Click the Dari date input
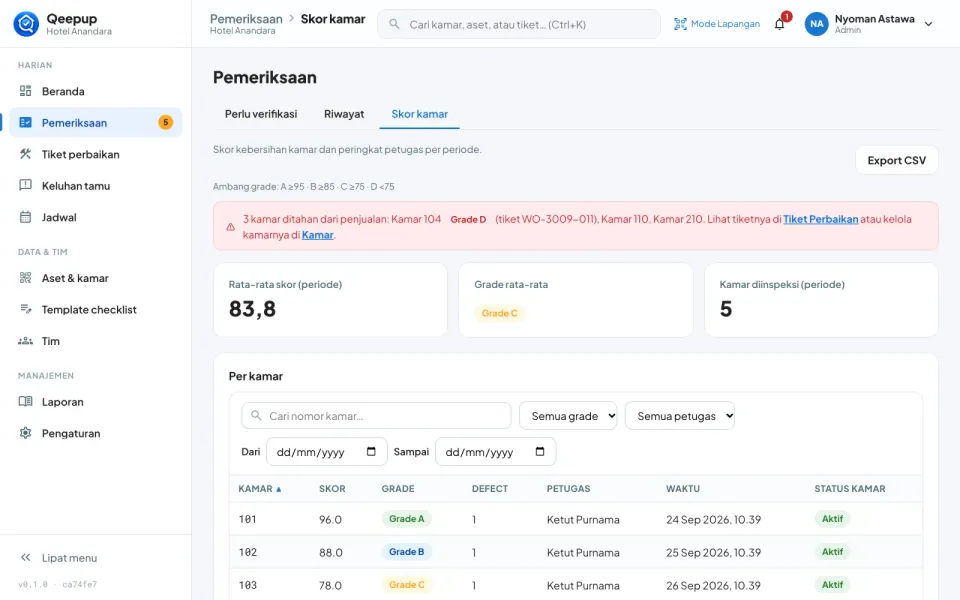 [x=327, y=452]
